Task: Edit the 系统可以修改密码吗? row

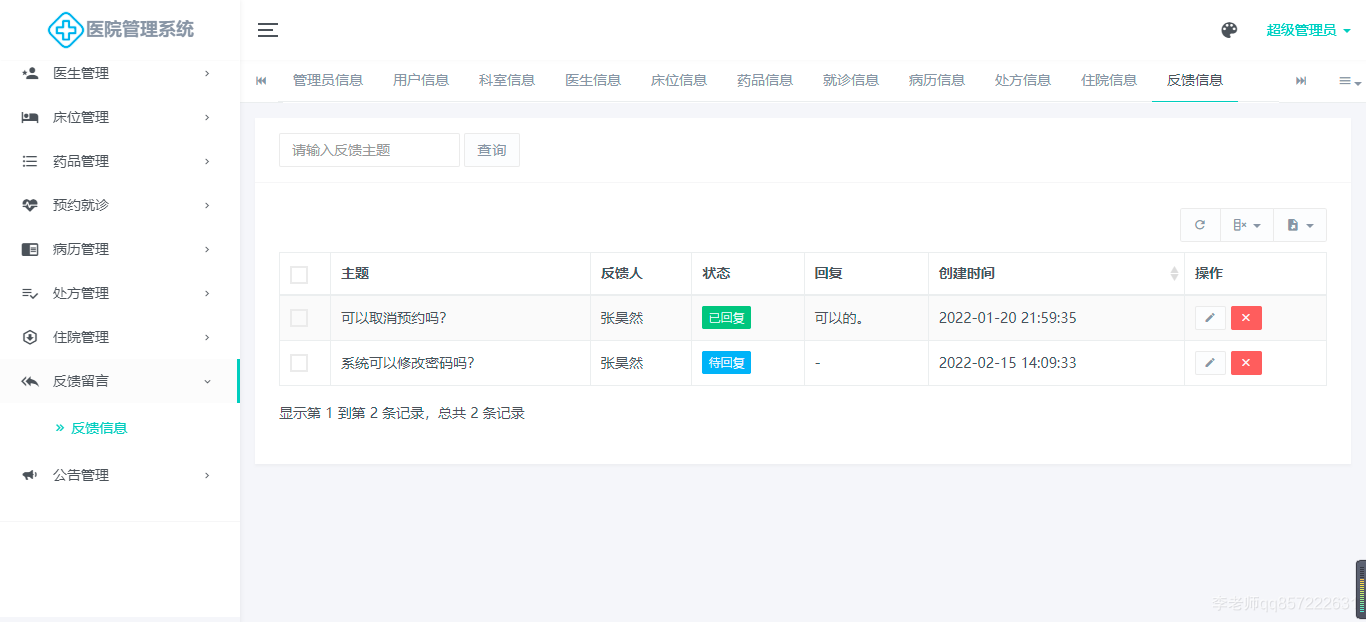Action: [1210, 363]
